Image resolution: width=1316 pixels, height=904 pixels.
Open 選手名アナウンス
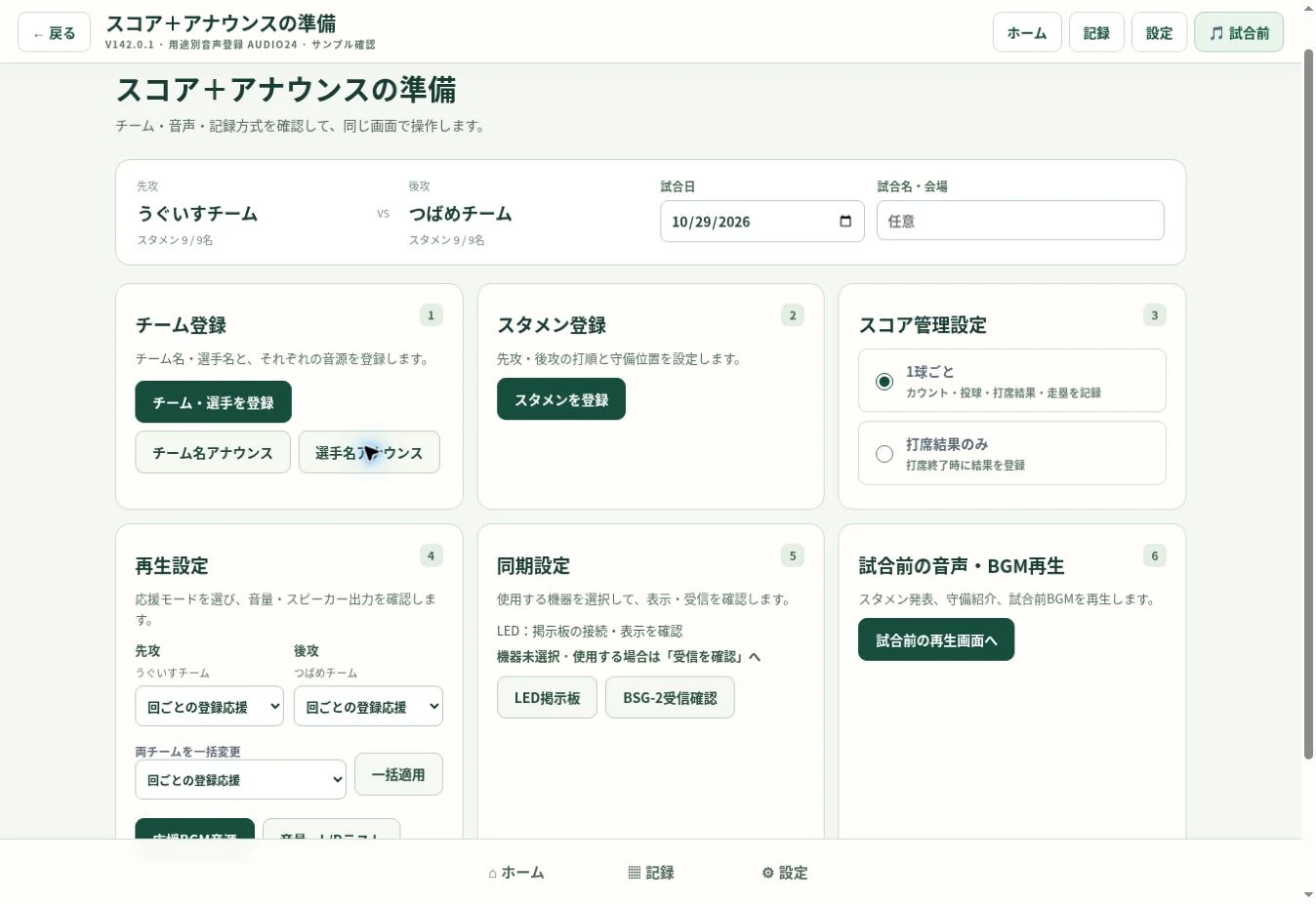pos(369,453)
